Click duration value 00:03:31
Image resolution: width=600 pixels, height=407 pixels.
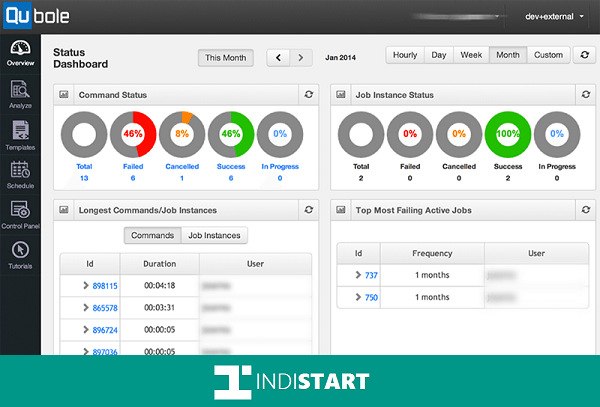pyautogui.click(x=160, y=308)
